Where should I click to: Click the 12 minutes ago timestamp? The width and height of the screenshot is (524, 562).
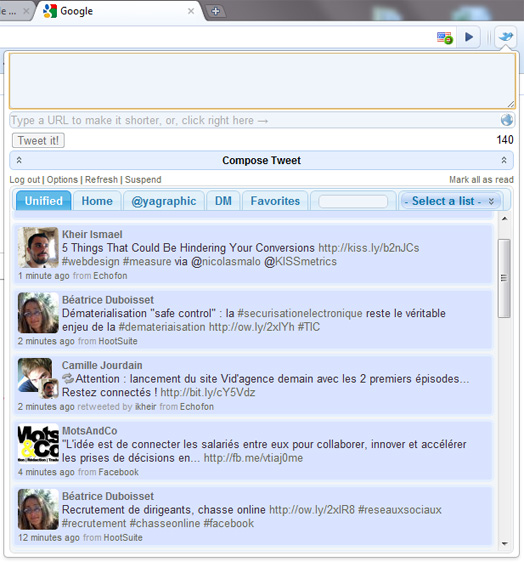pos(49,538)
